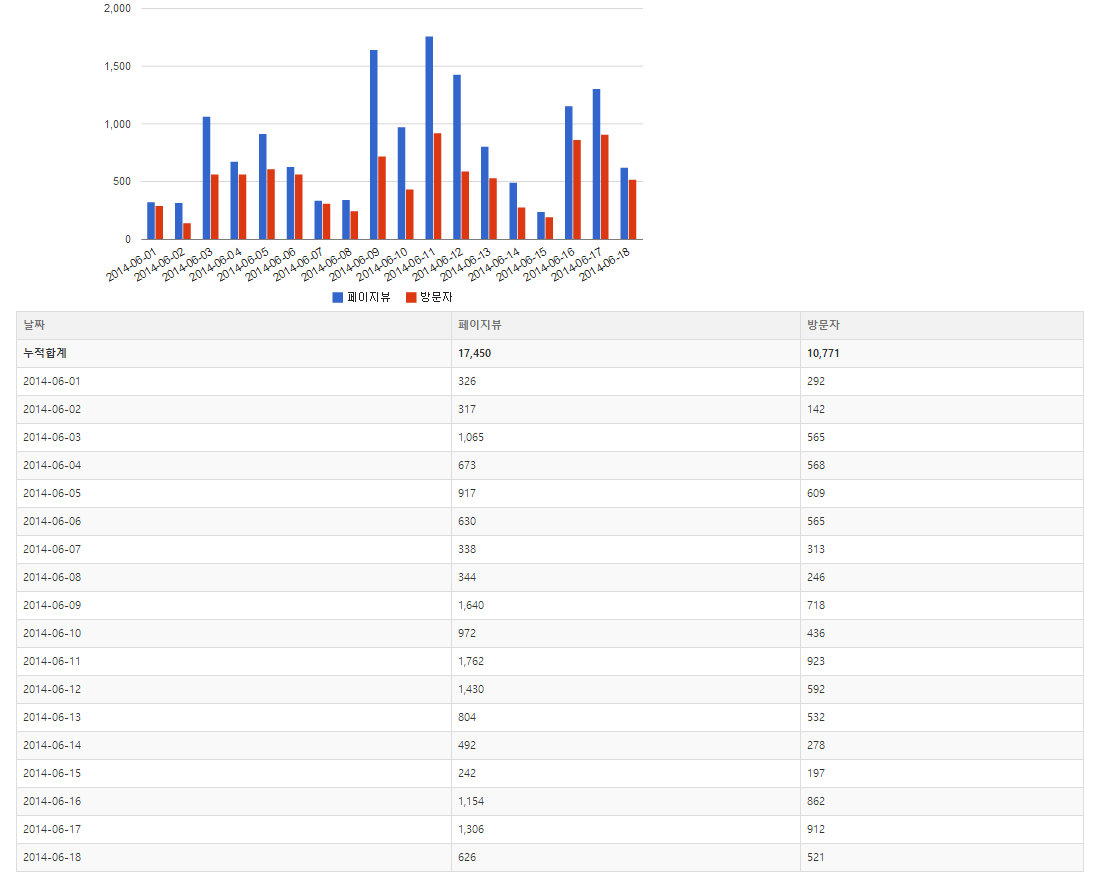Screen dimensions: 1100x886
Task: Click the blue 페이지뷰 legend swatch
Action: (337, 298)
